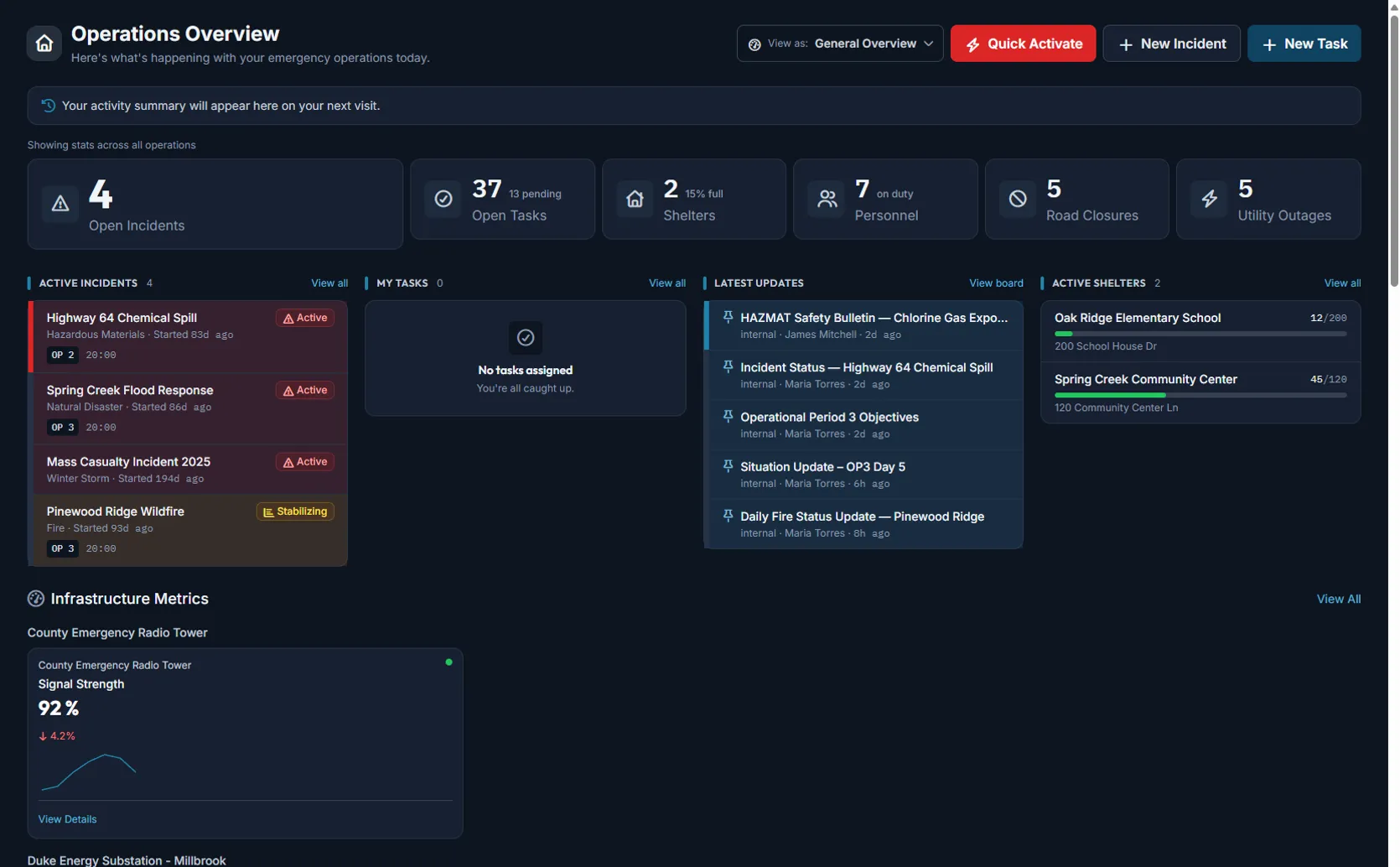The width and height of the screenshot is (1400, 867).
Task: Click View All link for Infrastructure Metrics
Action: pyautogui.click(x=1339, y=599)
